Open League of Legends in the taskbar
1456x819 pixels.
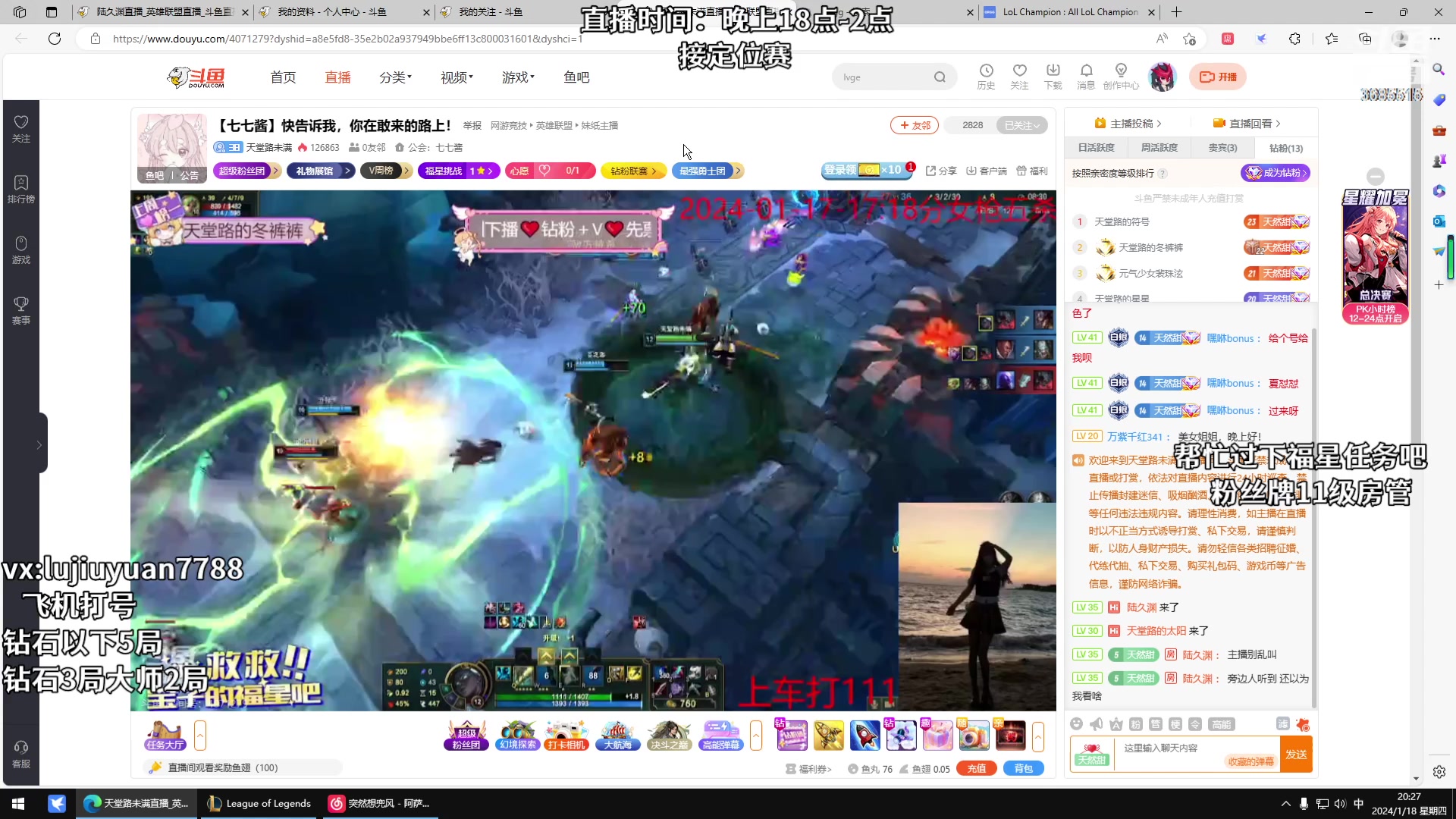[259, 804]
